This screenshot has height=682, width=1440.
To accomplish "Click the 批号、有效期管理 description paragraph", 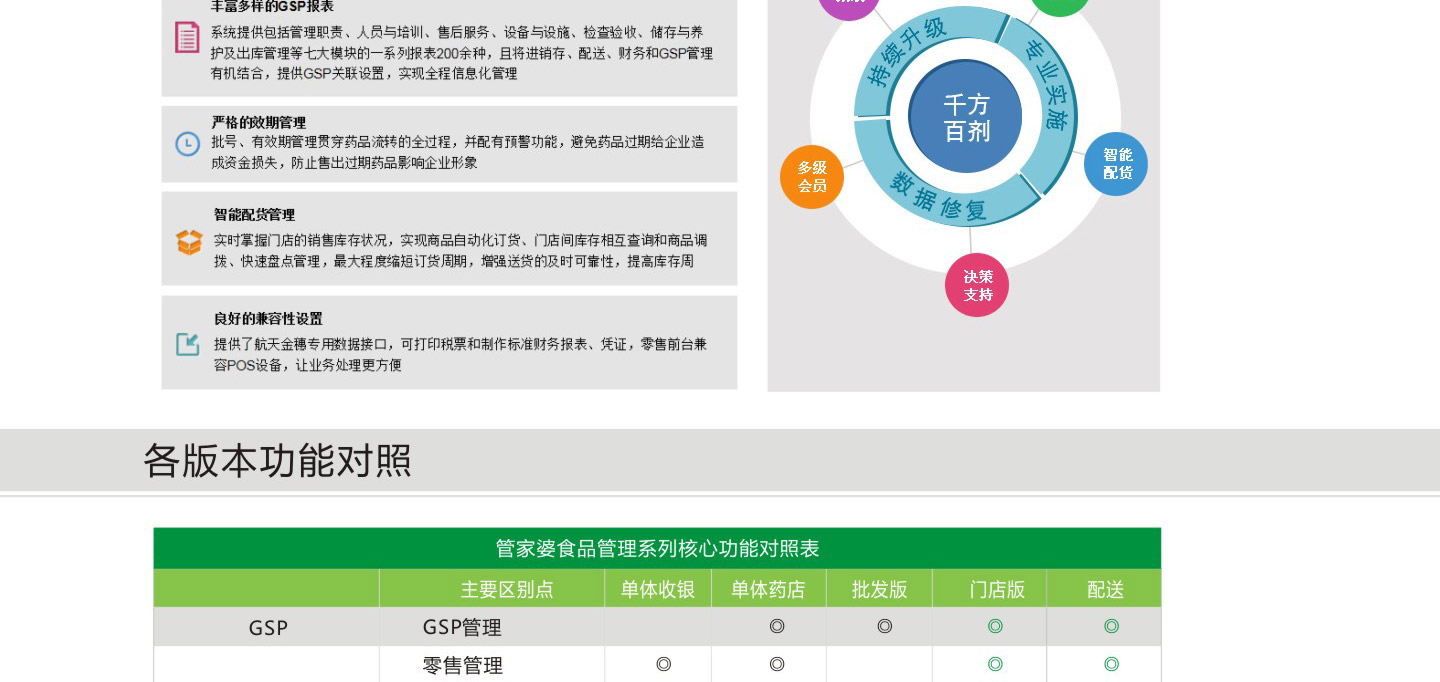I will click(457, 152).
